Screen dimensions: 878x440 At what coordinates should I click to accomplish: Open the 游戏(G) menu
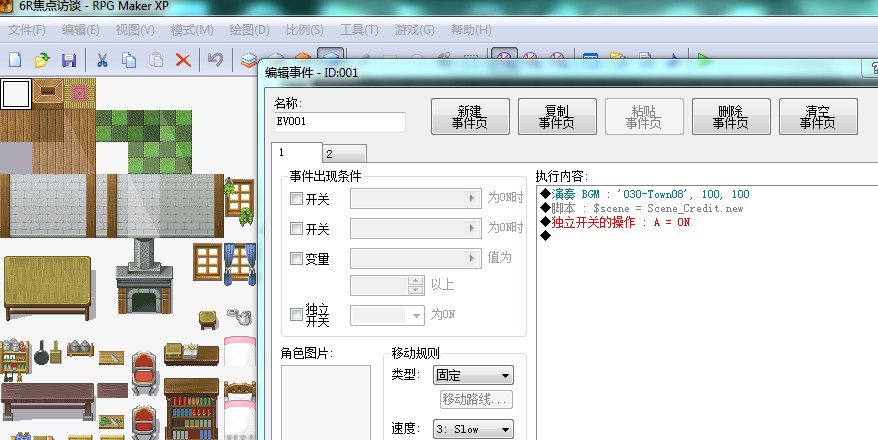tap(414, 30)
